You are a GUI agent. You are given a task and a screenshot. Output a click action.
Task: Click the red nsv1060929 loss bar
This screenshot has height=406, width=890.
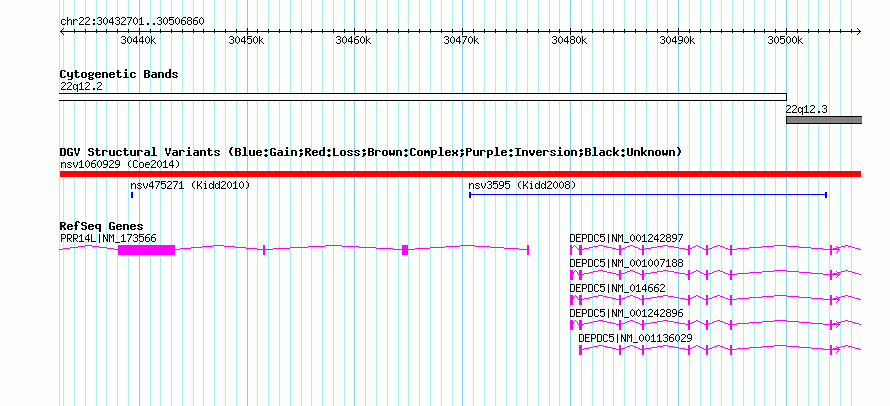tap(460, 174)
